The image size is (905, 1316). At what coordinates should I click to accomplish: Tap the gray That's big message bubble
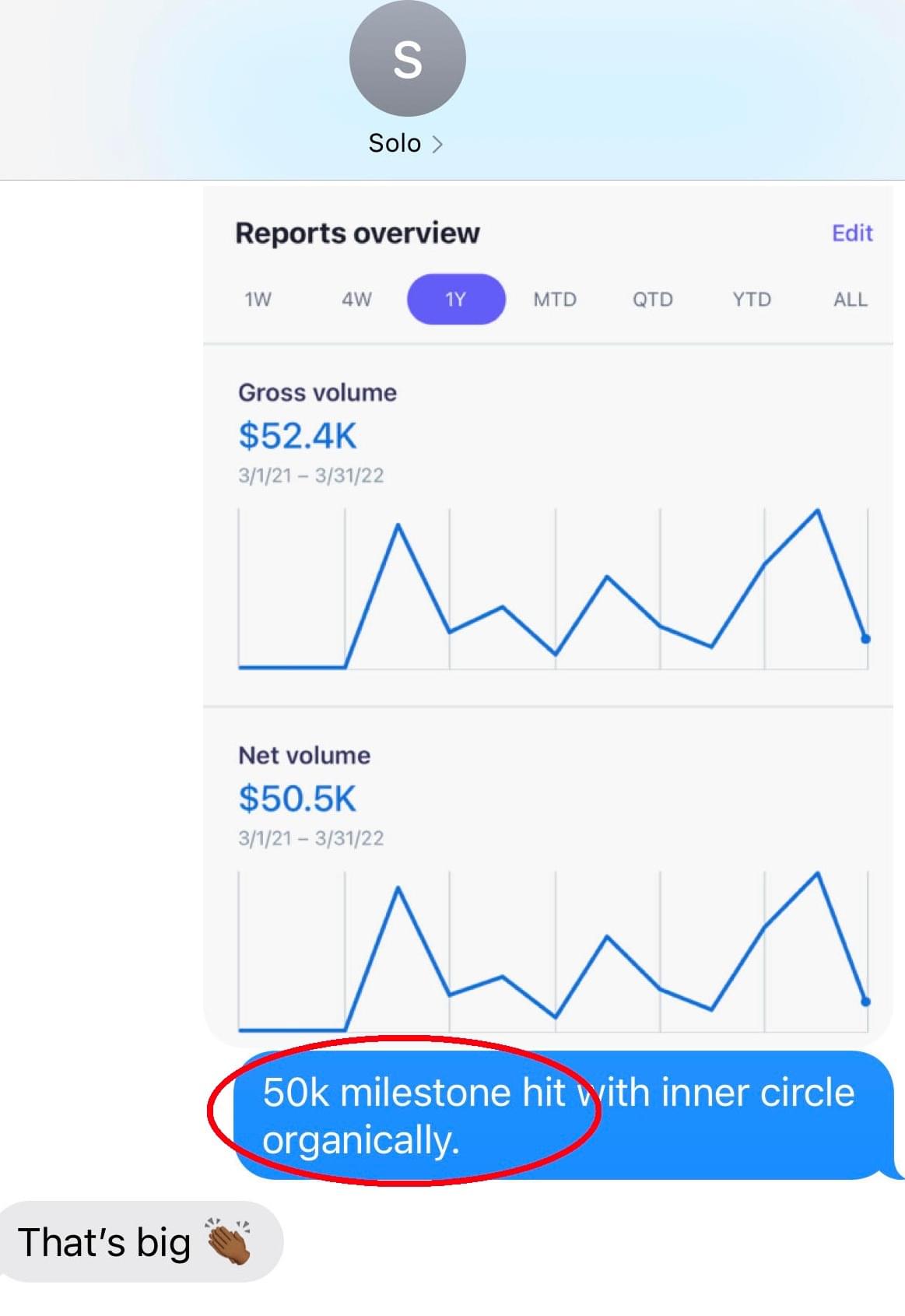pos(141,1241)
